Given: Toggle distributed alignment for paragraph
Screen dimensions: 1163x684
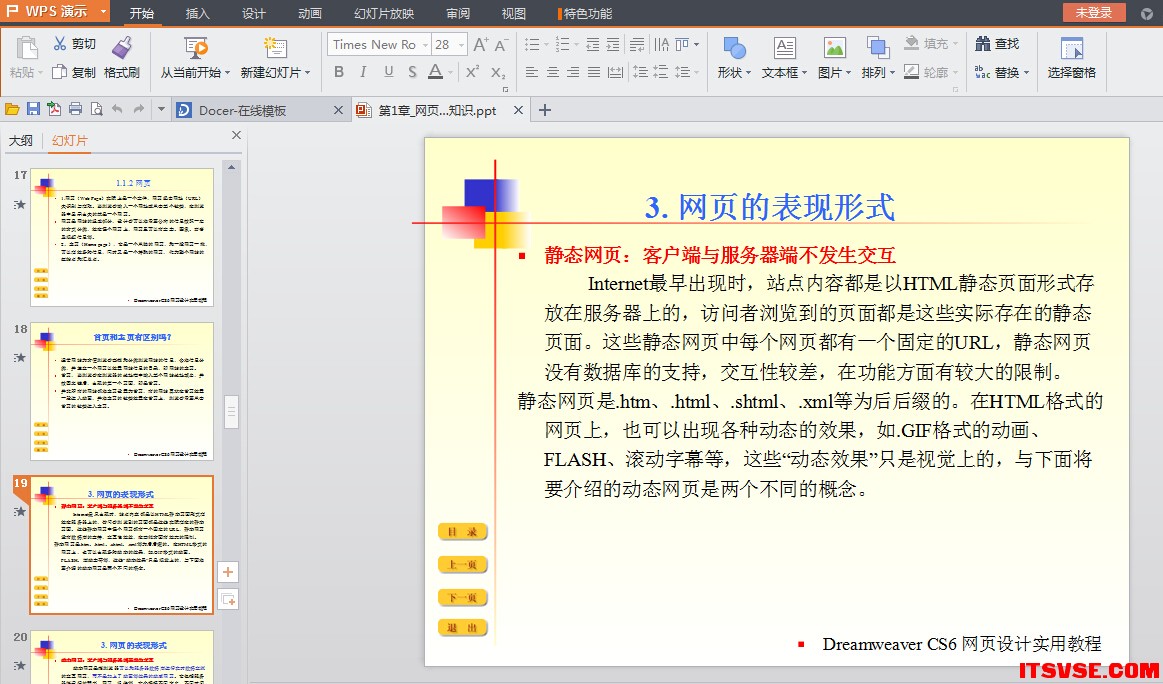Looking at the screenshot, I should click(616, 72).
